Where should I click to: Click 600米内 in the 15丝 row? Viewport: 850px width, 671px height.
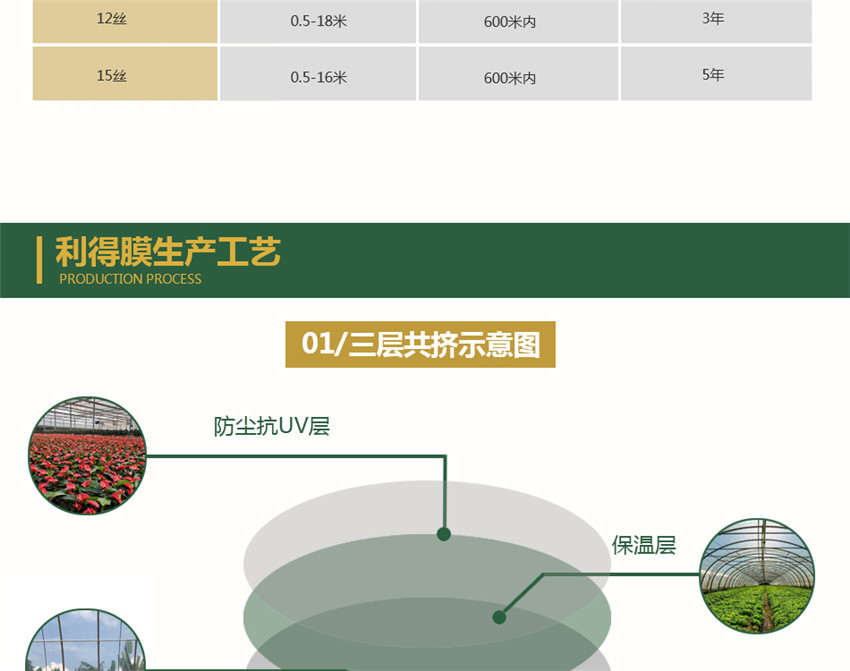[518, 73]
